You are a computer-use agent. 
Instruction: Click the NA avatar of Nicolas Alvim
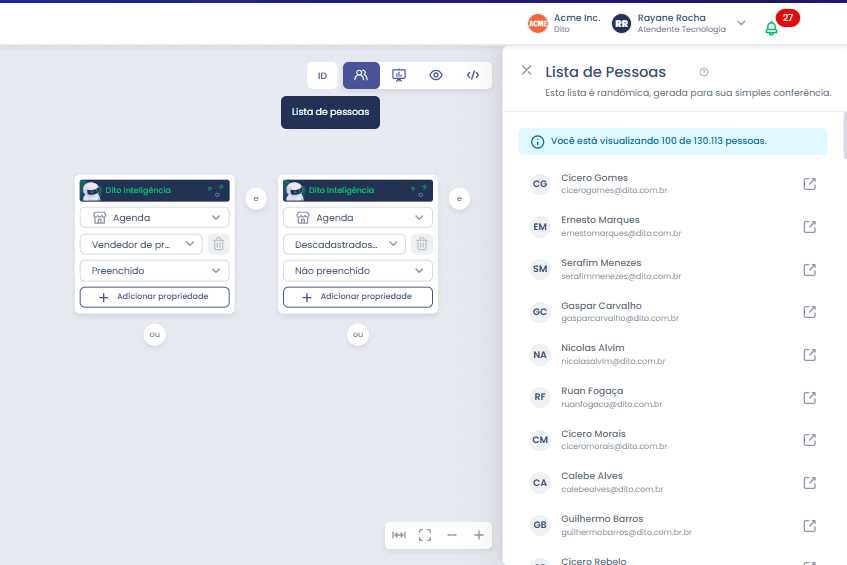540,354
